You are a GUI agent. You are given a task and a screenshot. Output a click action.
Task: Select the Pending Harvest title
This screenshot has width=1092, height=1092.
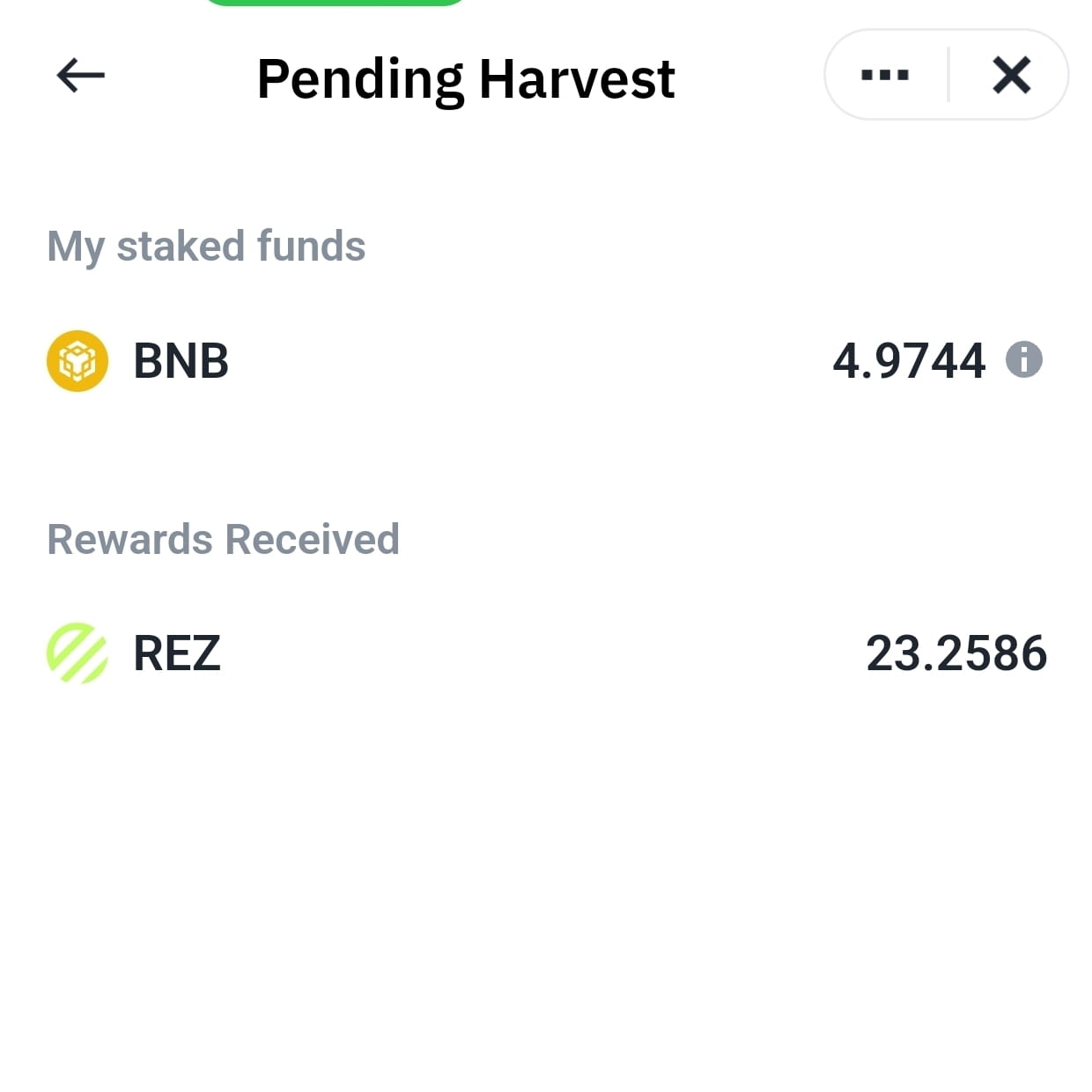(465, 77)
